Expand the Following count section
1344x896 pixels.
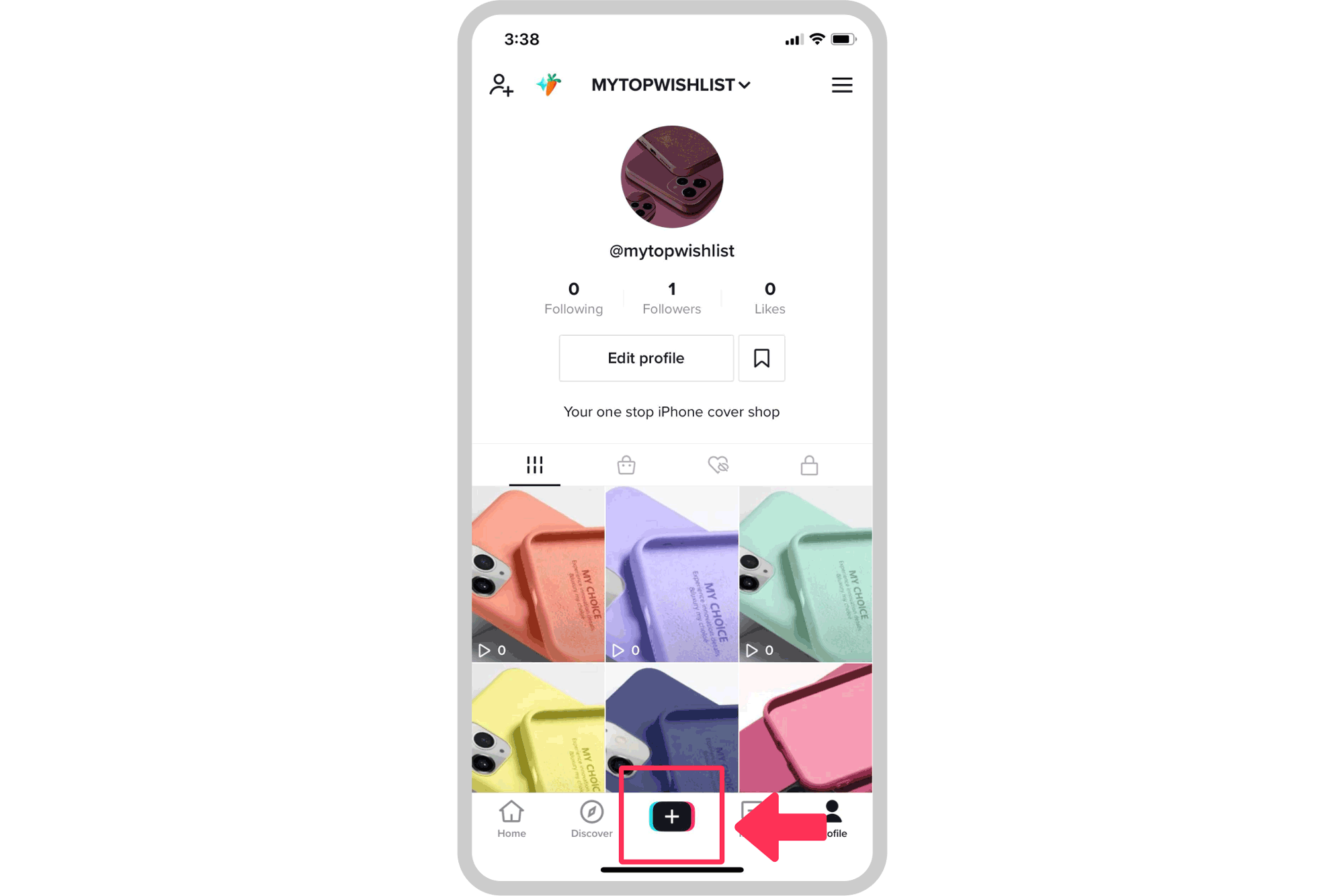pyautogui.click(x=574, y=297)
